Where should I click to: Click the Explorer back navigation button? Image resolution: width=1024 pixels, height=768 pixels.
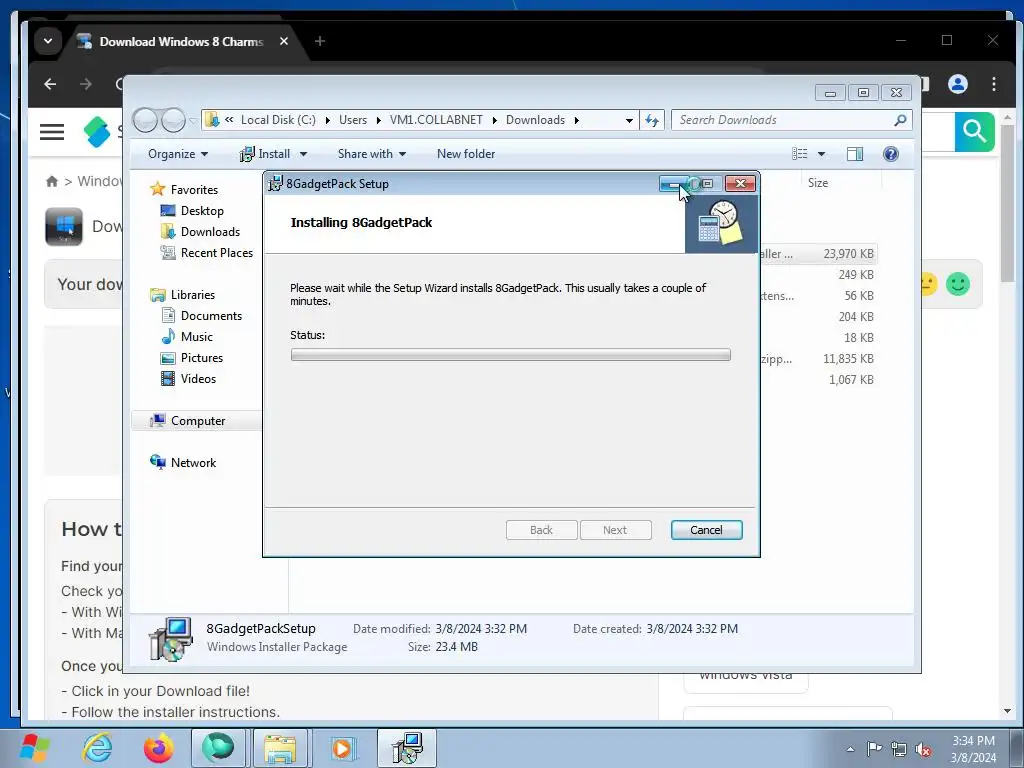145,120
